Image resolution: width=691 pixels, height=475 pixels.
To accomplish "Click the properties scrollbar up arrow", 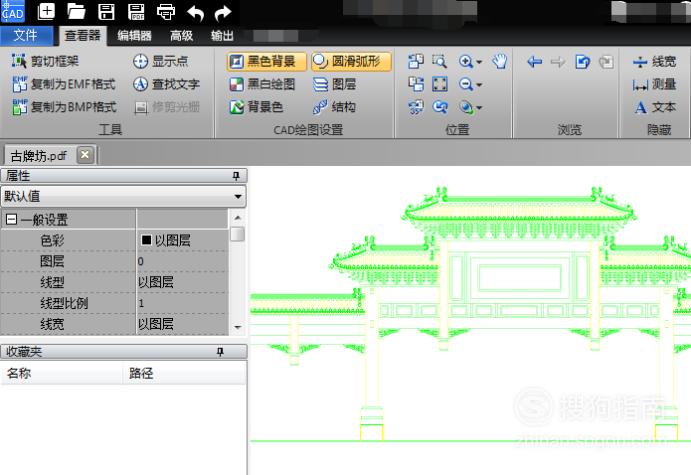I will (238, 218).
